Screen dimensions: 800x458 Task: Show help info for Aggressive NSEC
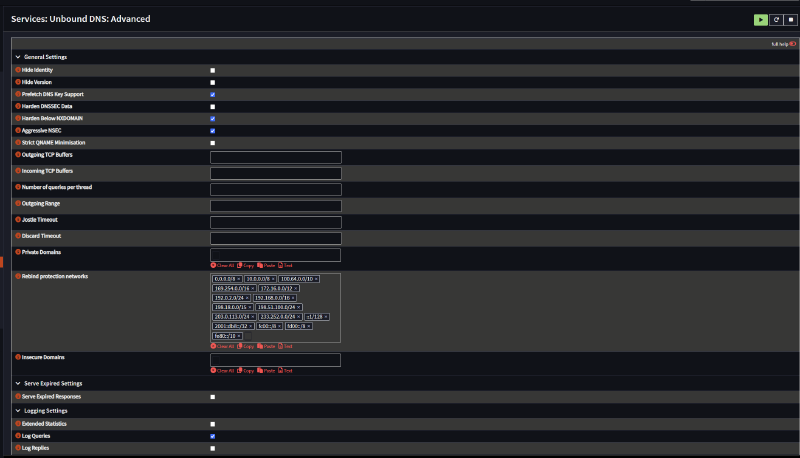pos(18,131)
